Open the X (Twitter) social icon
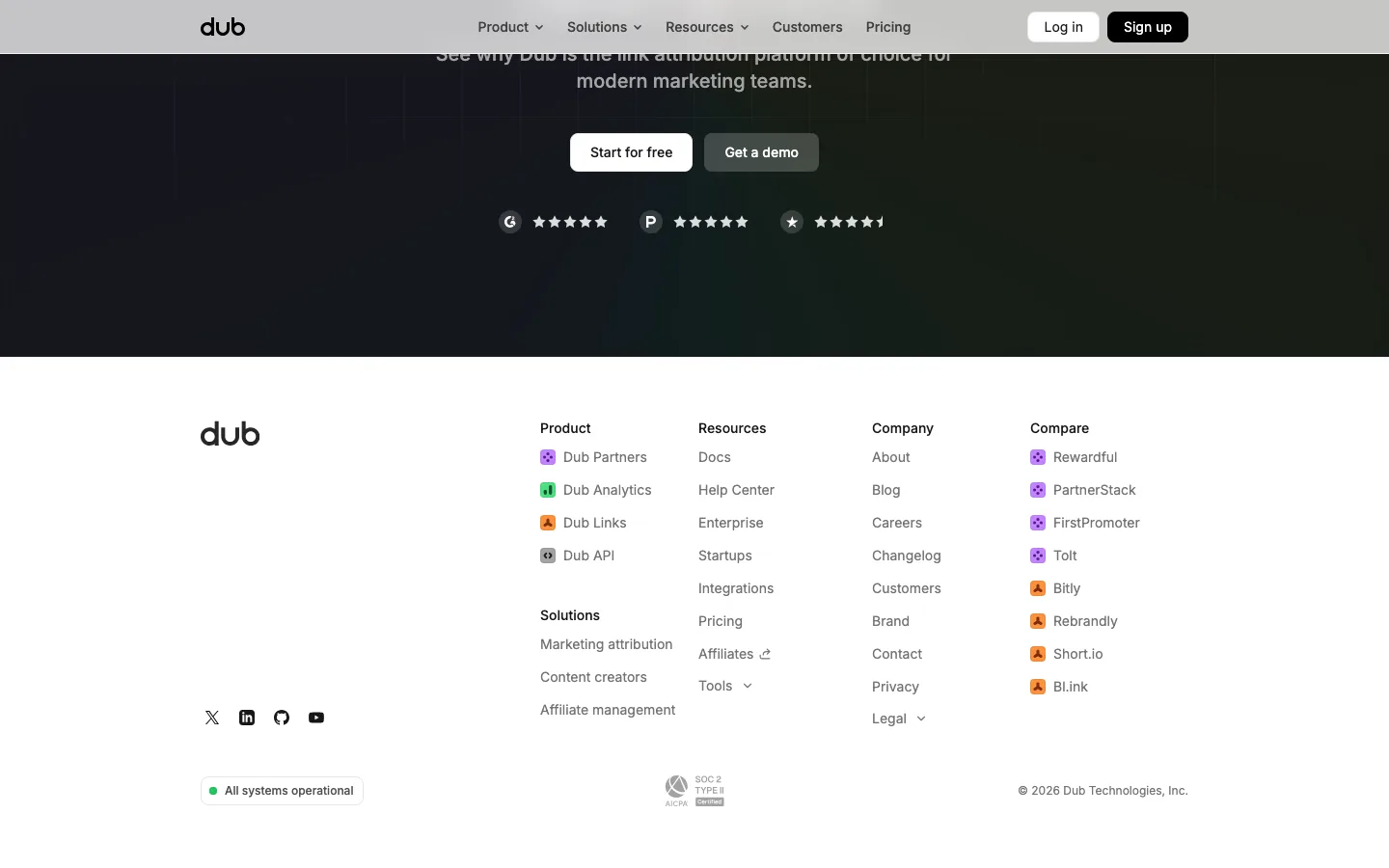The width and height of the screenshot is (1389, 868). pyautogui.click(x=212, y=718)
